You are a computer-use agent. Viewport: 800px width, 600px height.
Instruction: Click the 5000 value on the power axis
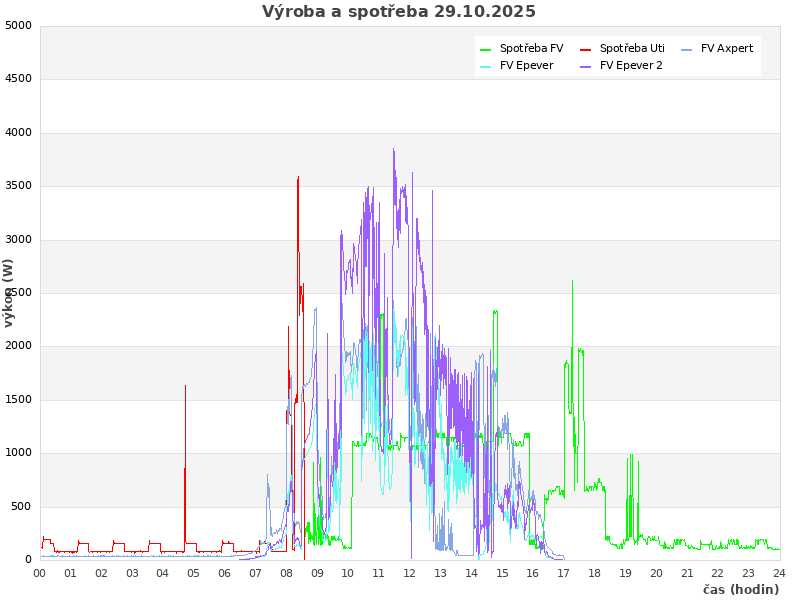click(19, 25)
